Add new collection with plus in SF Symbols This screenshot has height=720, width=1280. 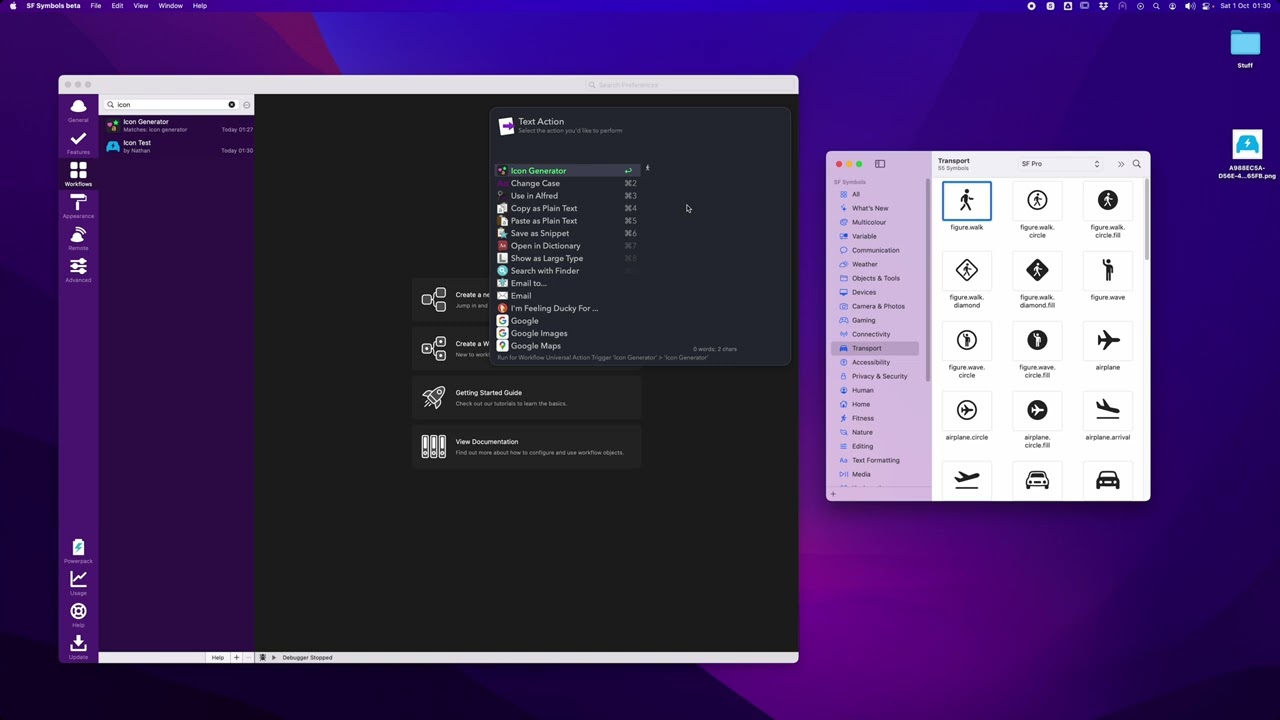[833, 494]
